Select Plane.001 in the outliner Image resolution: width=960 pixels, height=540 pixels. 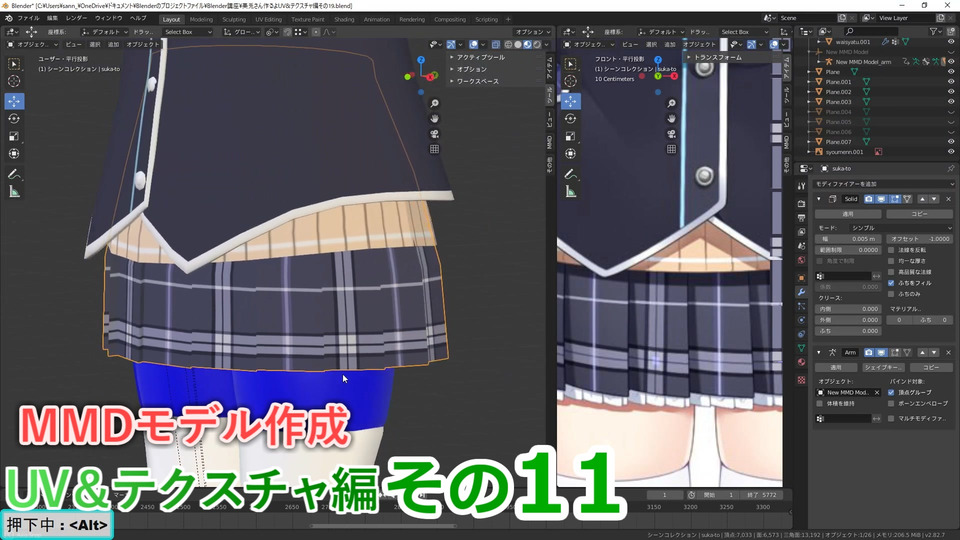point(838,82)
